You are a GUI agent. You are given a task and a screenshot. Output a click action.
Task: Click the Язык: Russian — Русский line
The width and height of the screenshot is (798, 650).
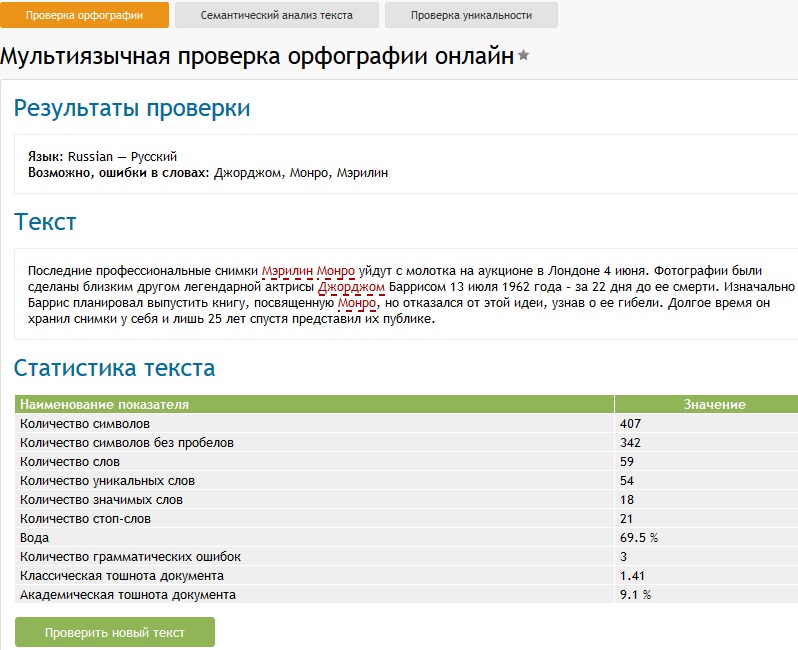102,157
